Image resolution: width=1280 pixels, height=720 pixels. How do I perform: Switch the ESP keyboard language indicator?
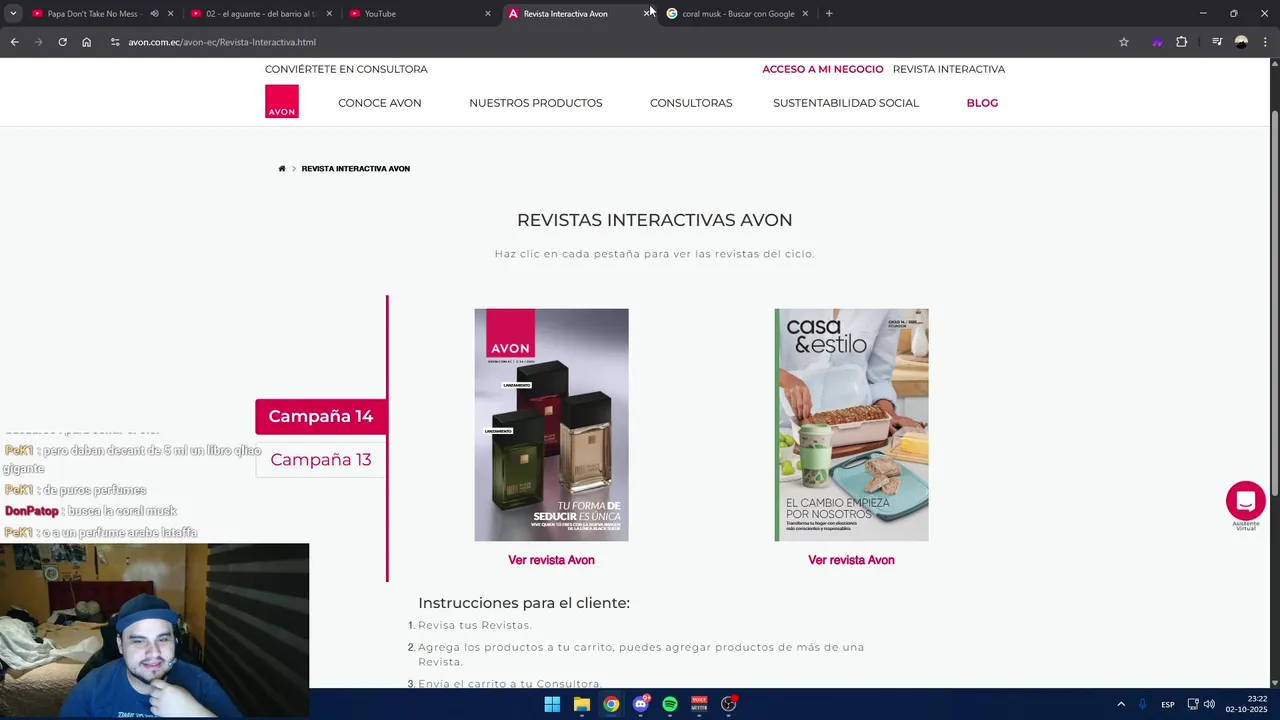1168,704
